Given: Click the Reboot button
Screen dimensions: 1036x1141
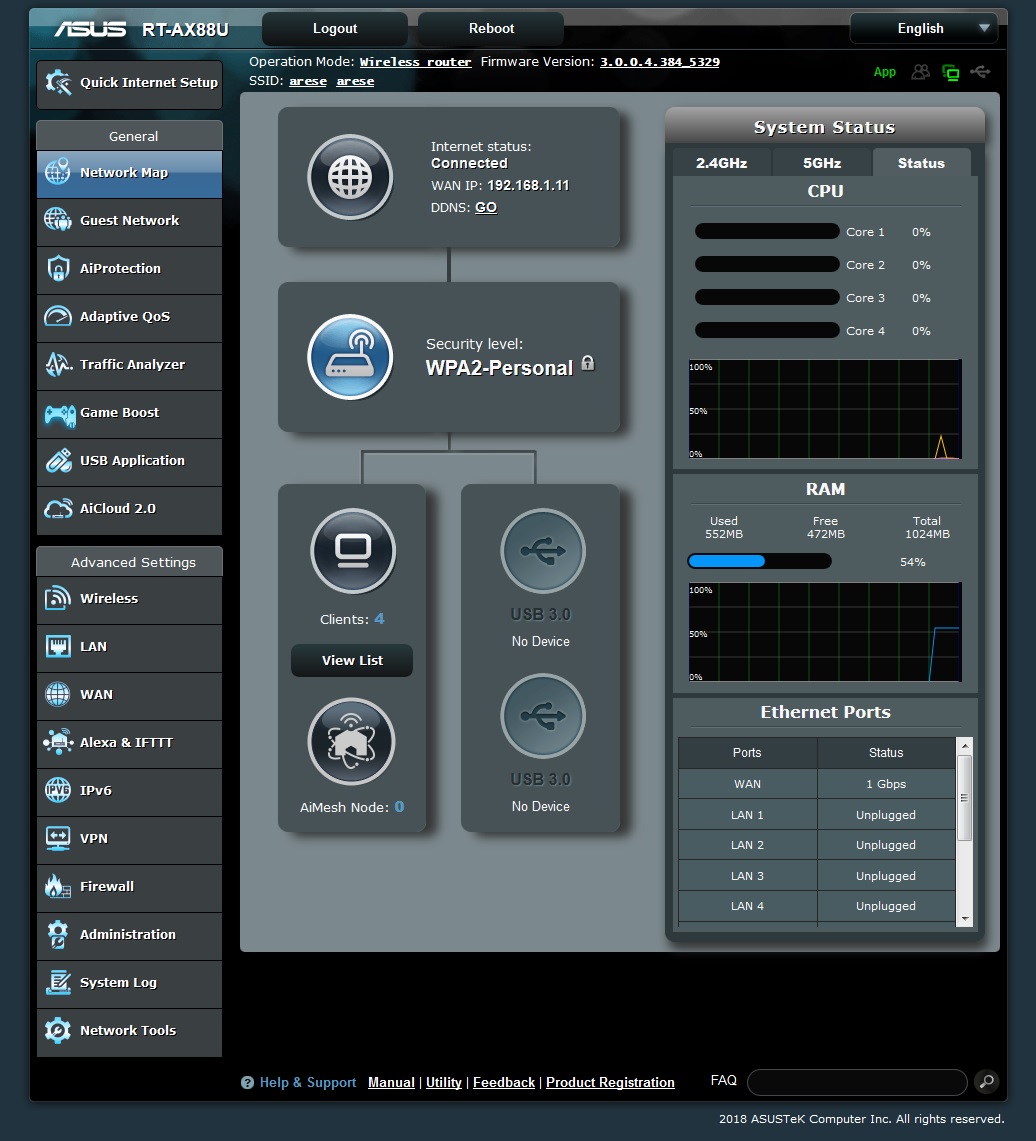Looking at the screenshot, I should click(x=491, y=29).
